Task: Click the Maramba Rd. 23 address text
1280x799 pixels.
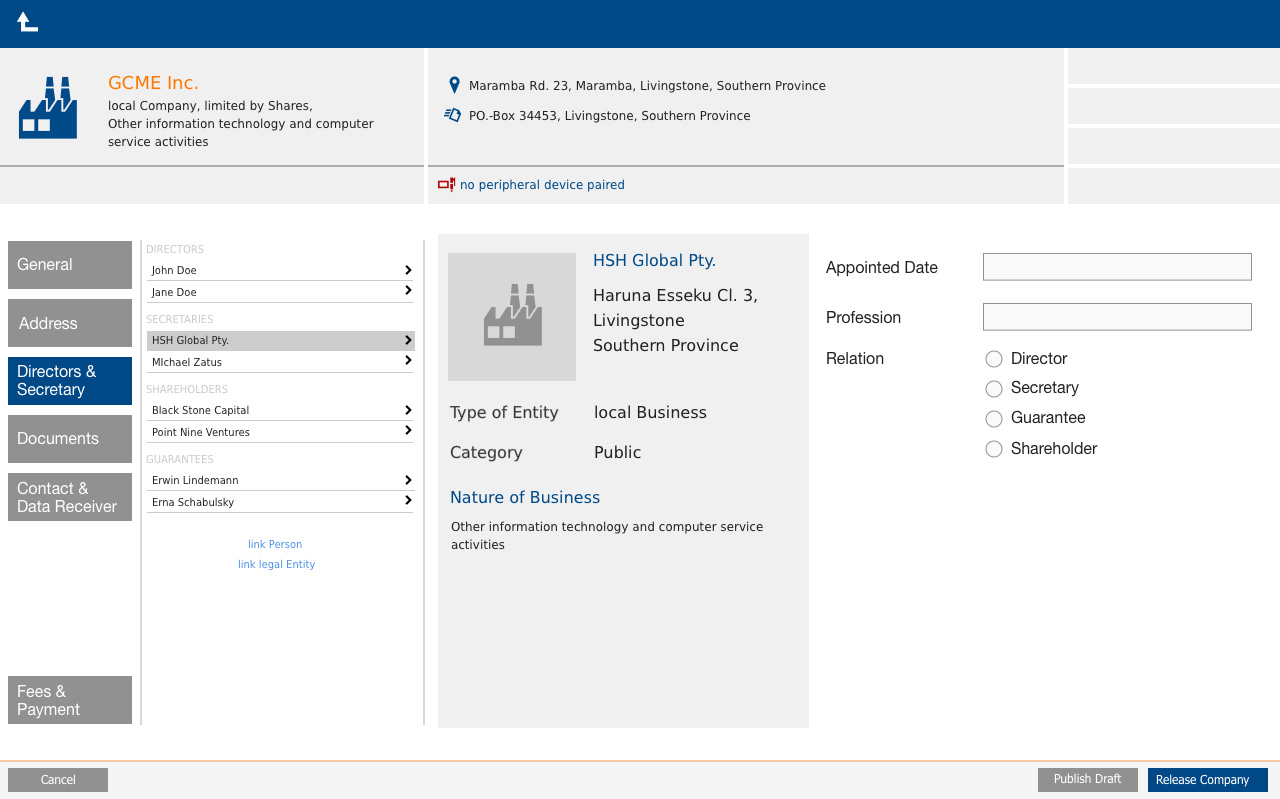Action: click(647, 86)
